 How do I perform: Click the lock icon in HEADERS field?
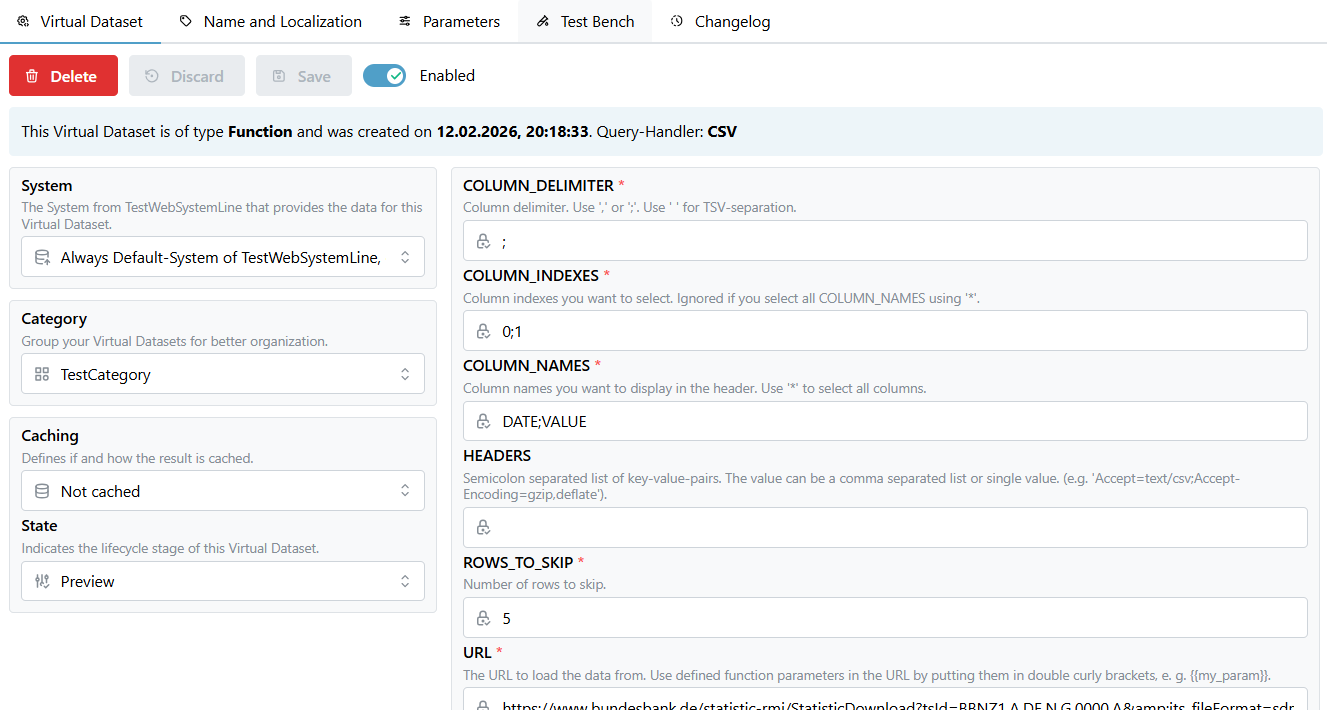point(483,527)
